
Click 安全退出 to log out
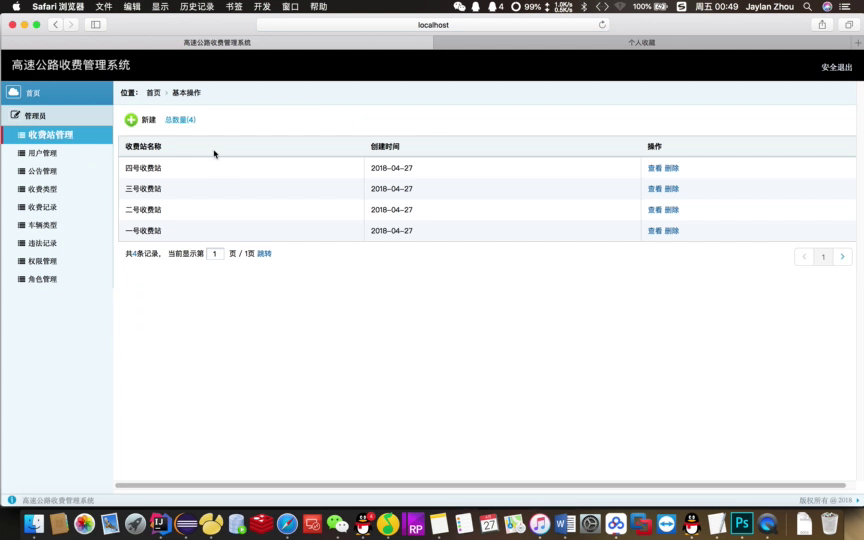pyautogui.click(x=836, y=67)
